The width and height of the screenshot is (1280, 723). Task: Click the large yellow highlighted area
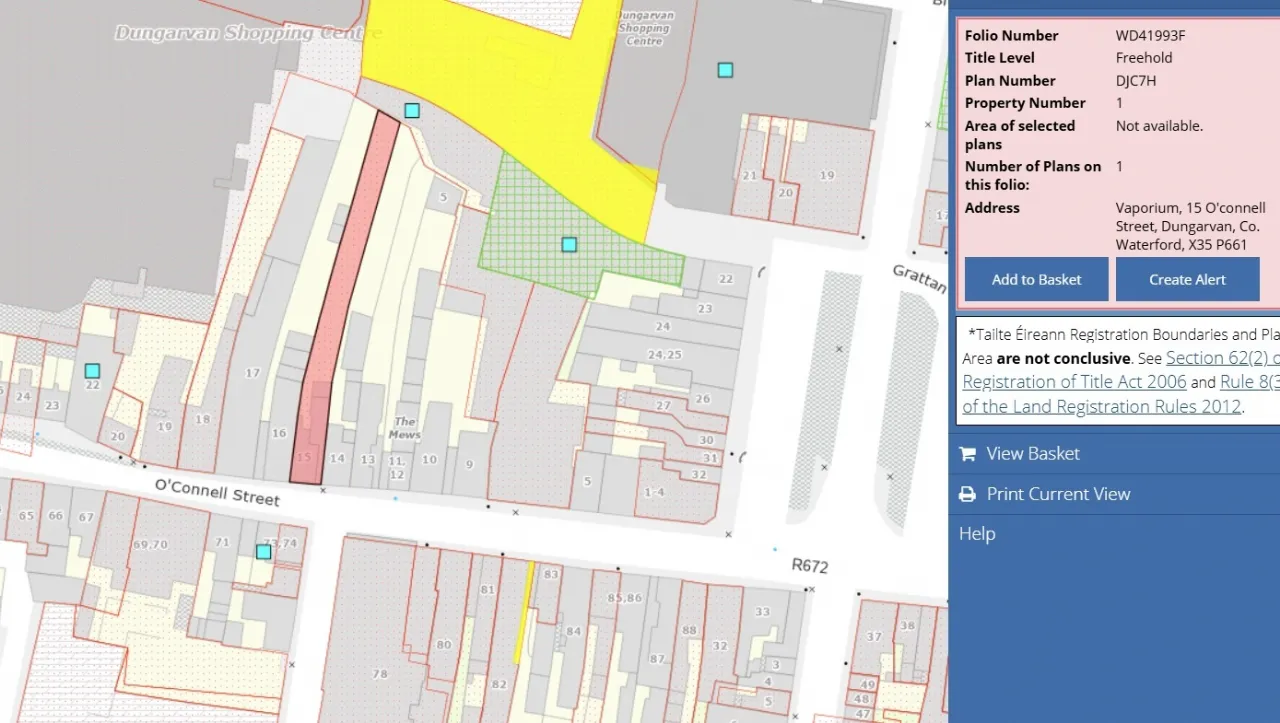point(500,80)
